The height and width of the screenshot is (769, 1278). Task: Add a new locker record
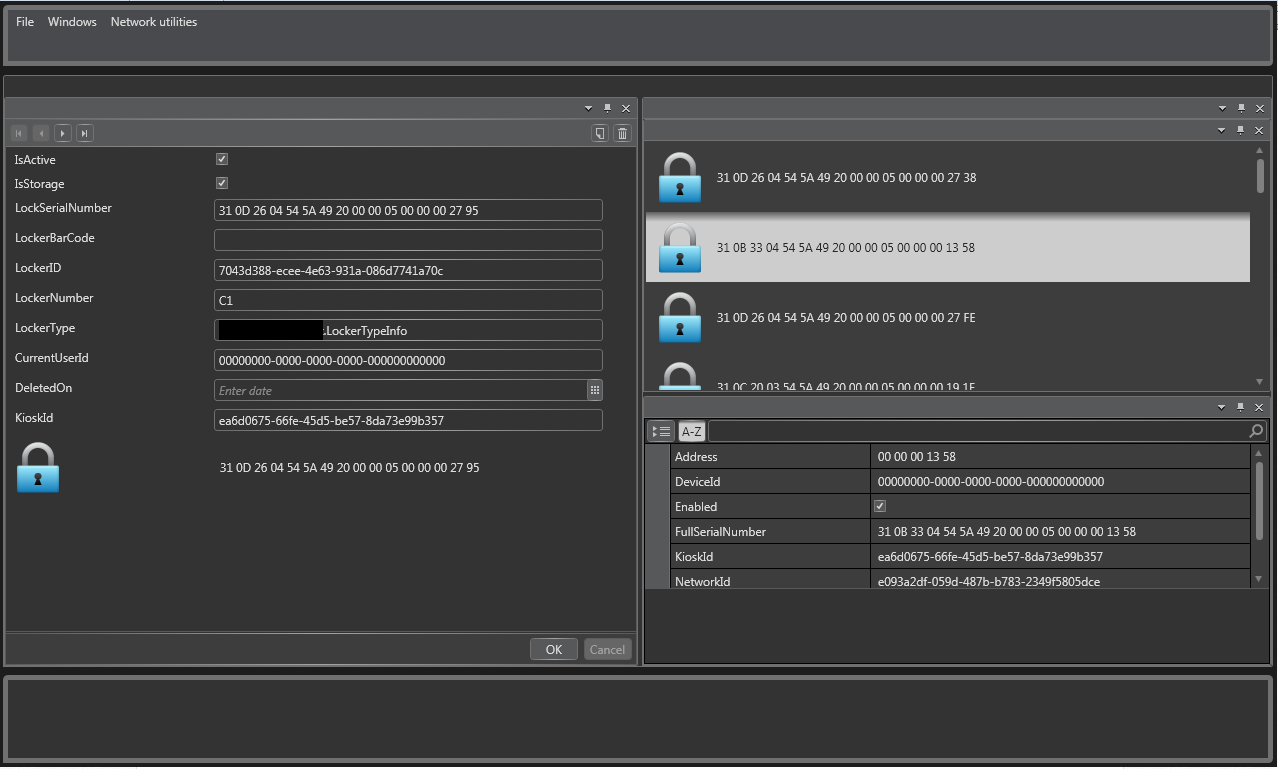coord(599,132)
